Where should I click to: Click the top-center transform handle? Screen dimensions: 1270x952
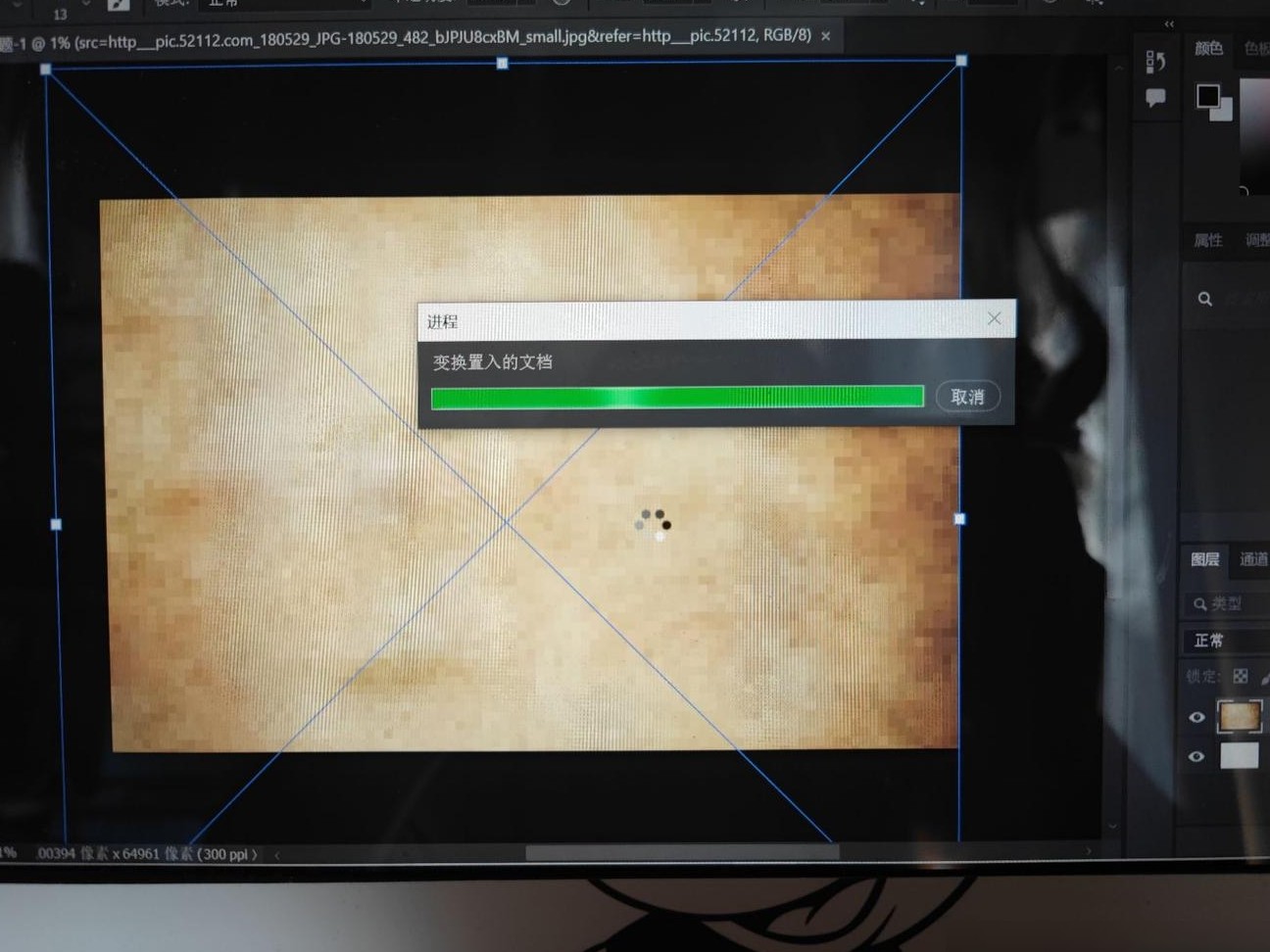click(x=502, y=63)
